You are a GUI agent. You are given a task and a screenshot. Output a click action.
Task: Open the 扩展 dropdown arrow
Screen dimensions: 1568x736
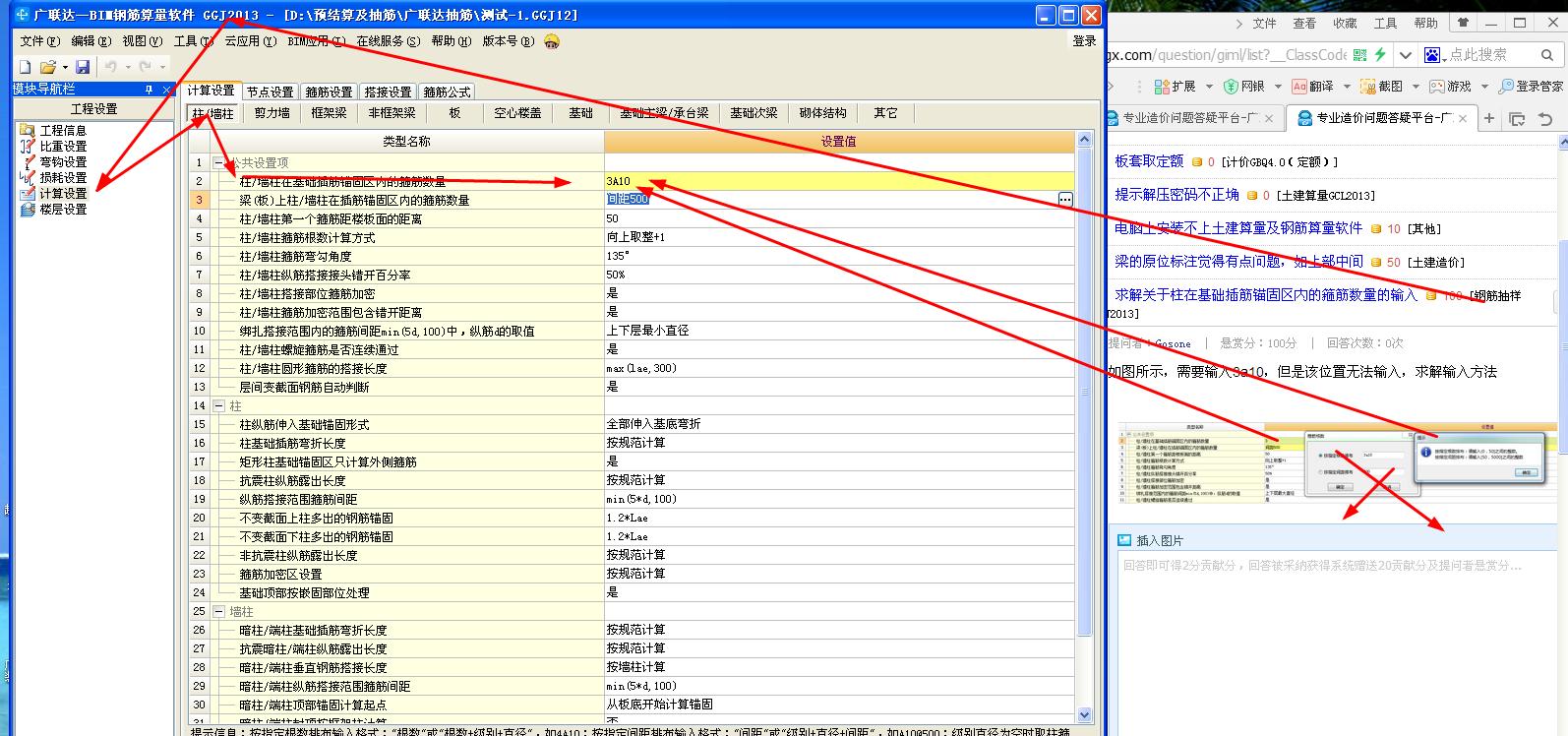pos(1209,87)
